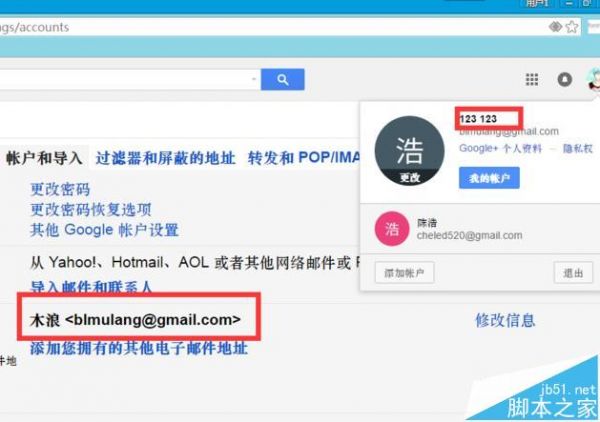
Task: Open the notifications bell icon
Action: [x=564, y=80]
